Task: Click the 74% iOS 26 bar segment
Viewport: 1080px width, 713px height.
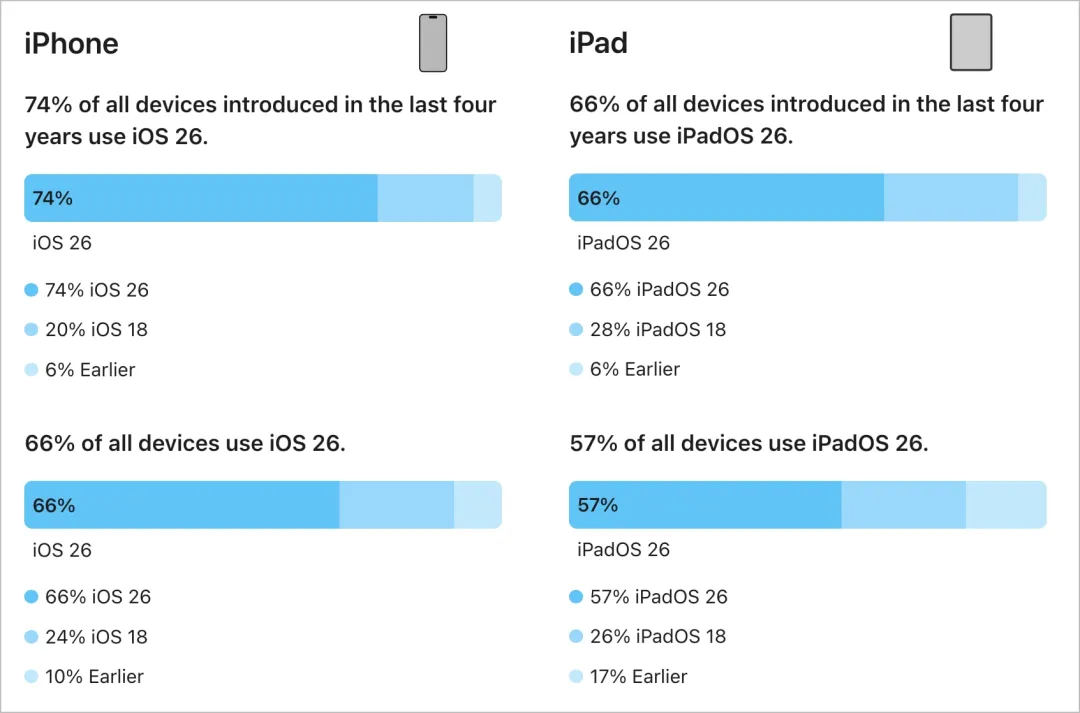Action: point(200,198)
